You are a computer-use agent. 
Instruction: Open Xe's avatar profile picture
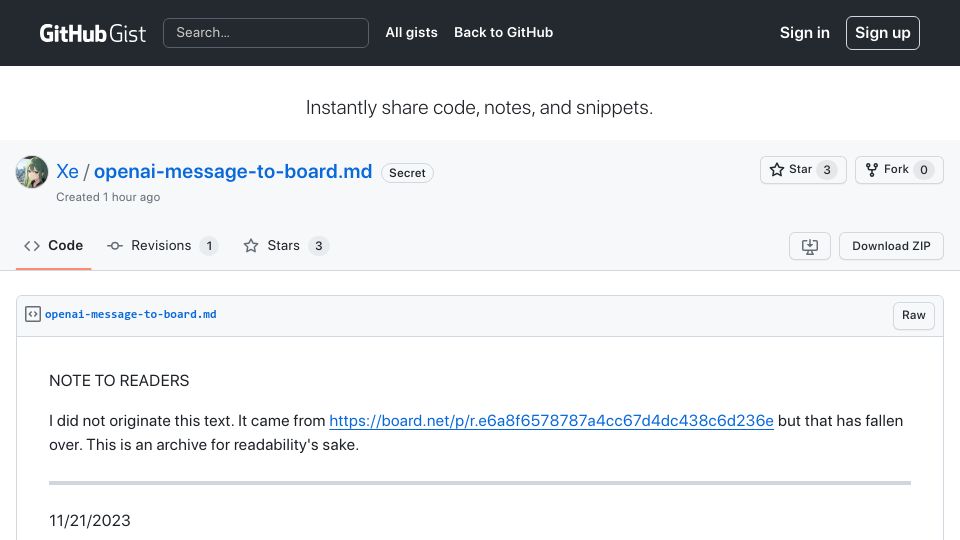tap(32, 172)
